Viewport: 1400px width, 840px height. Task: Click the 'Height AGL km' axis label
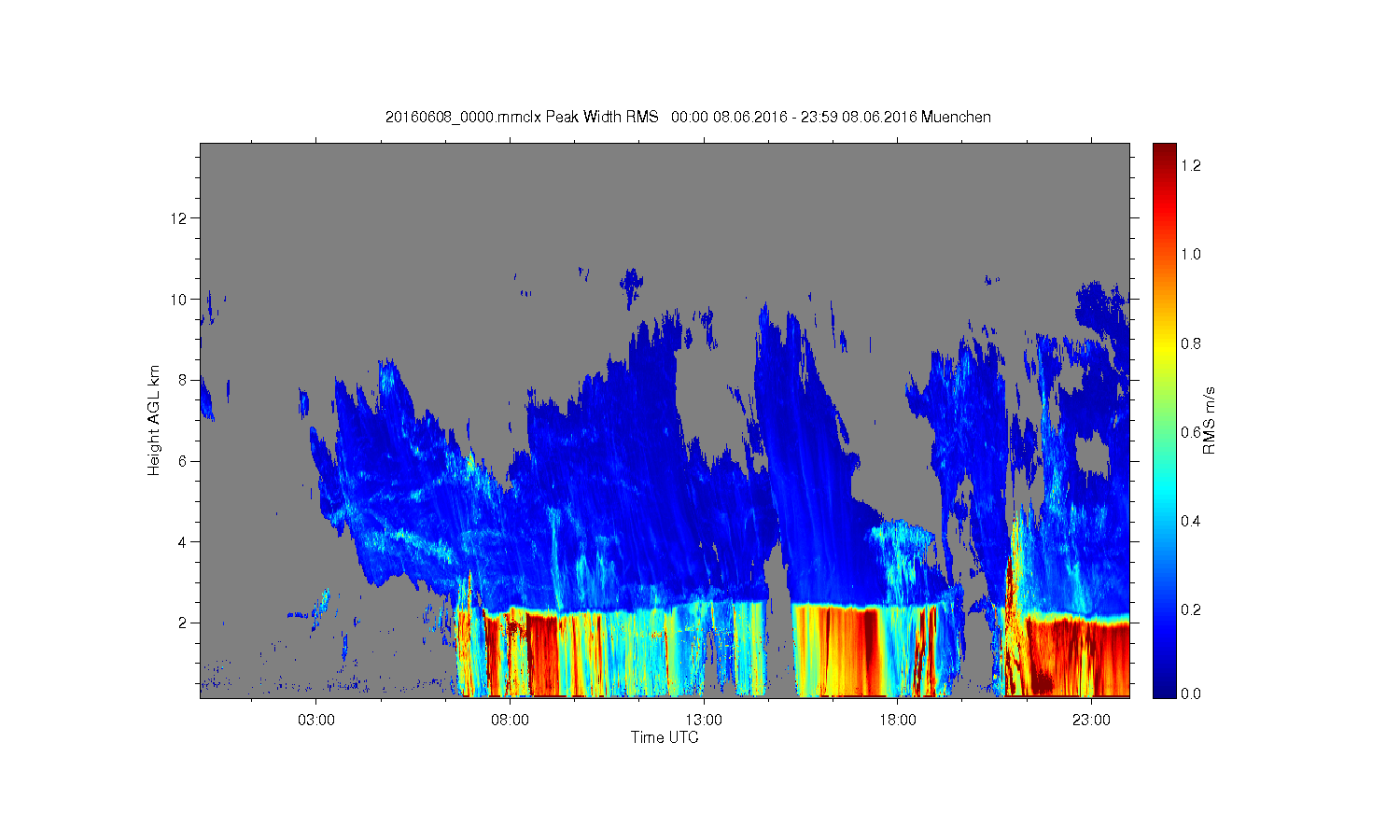pyautogui.click(x=154, y=420)
